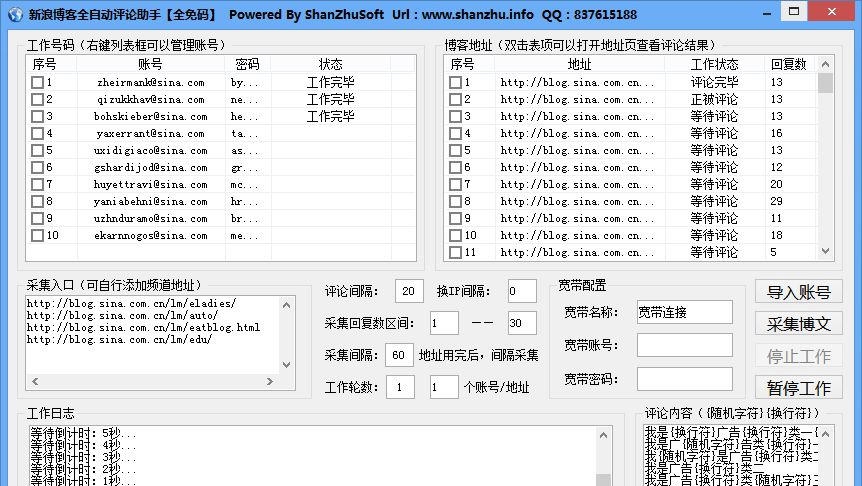The height and width of the screenshot is (486, 862).
Task: Click the 地址 column header in blog list
Action: [x=579, y=64]
